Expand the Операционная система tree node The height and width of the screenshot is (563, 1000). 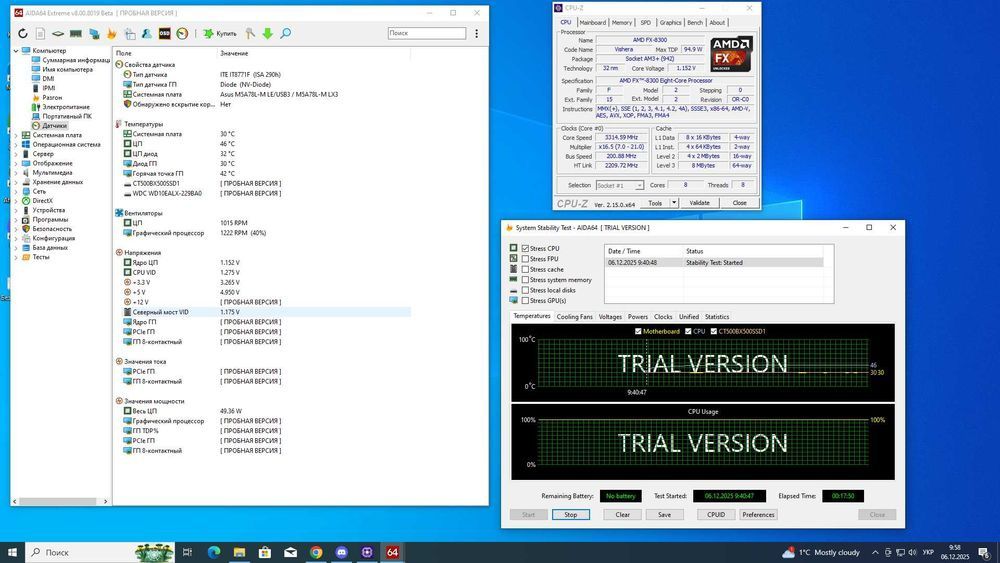click(x=16, y=145)
